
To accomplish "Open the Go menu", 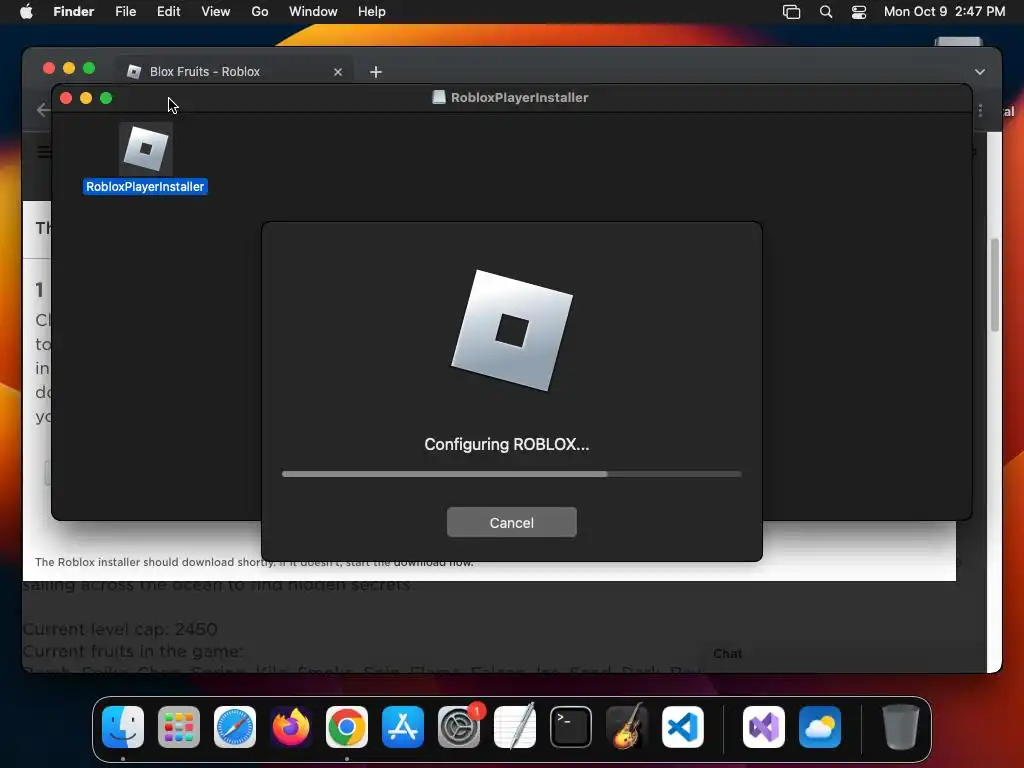I will click(x=260, y=12).
